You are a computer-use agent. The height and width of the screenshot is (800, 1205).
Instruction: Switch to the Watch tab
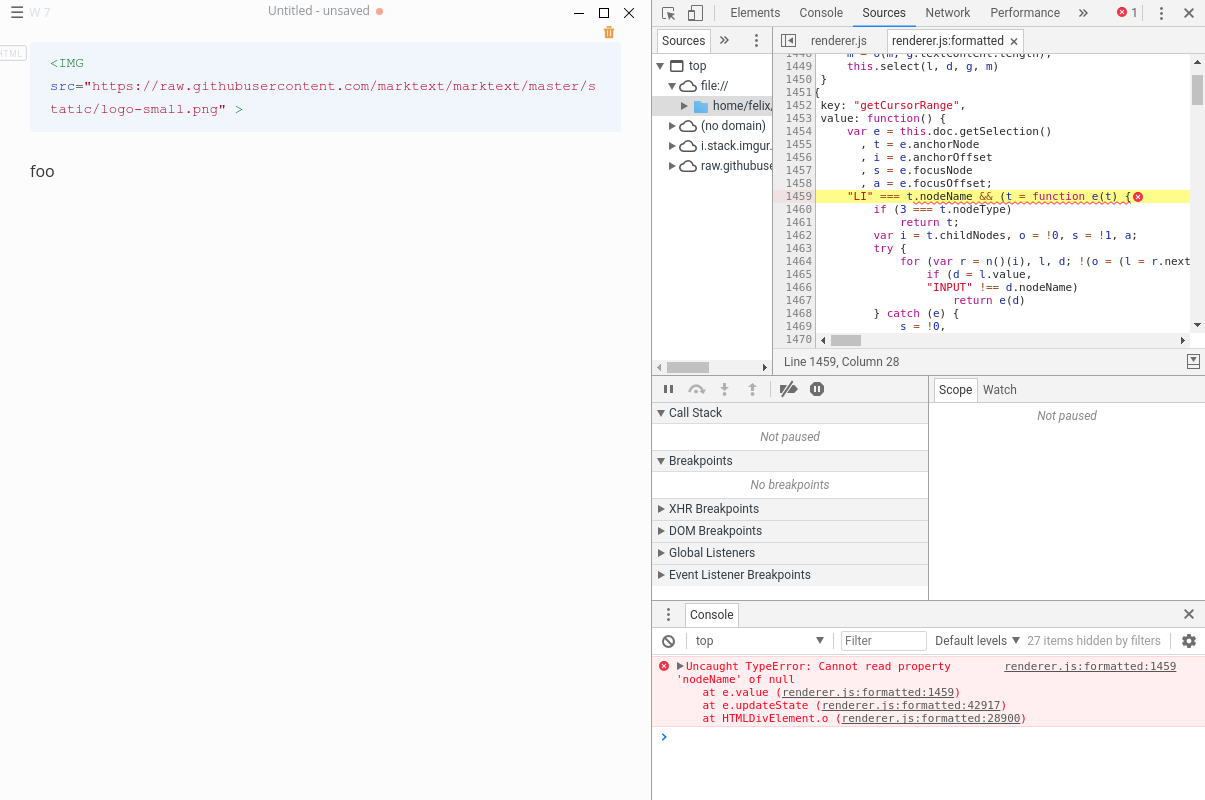click(x=1000, y=390)
